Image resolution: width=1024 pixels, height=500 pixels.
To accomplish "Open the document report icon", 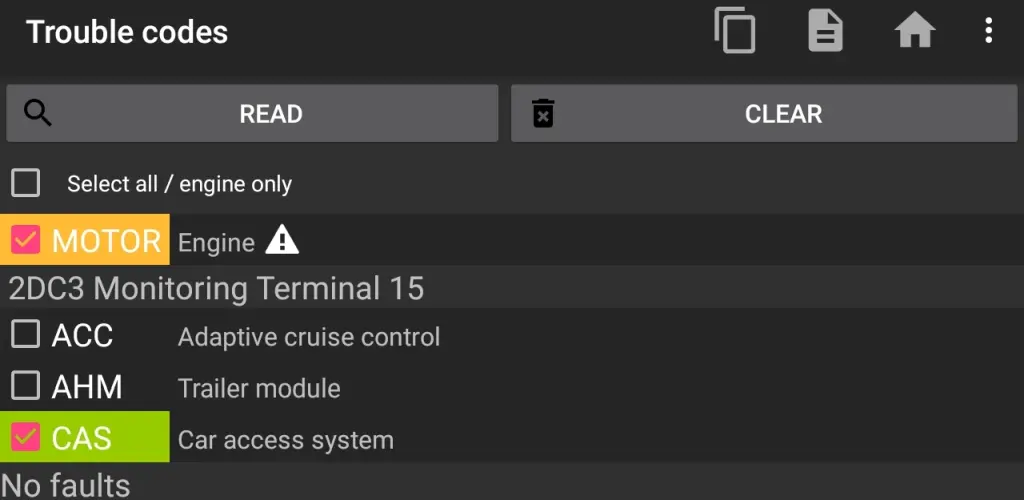I will tap(825, 30).
